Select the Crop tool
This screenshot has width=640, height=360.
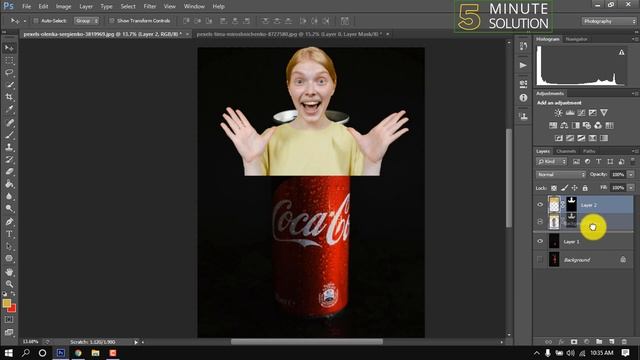point(9,97)
